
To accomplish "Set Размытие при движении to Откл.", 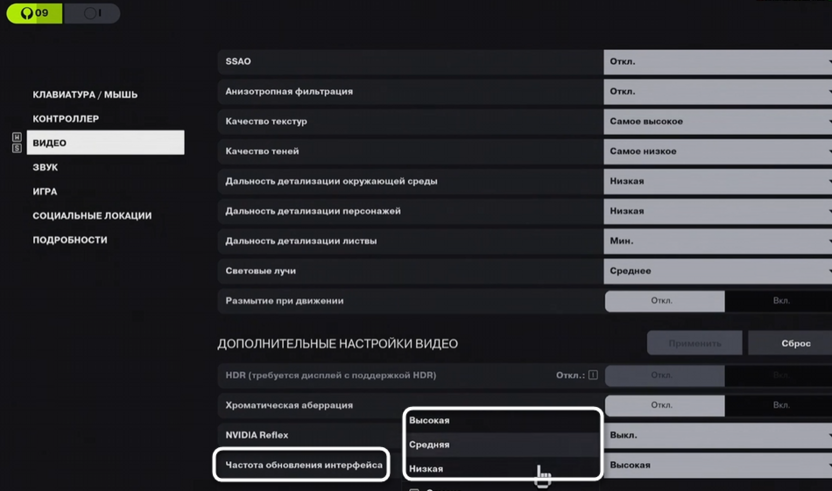I will 664,301.
